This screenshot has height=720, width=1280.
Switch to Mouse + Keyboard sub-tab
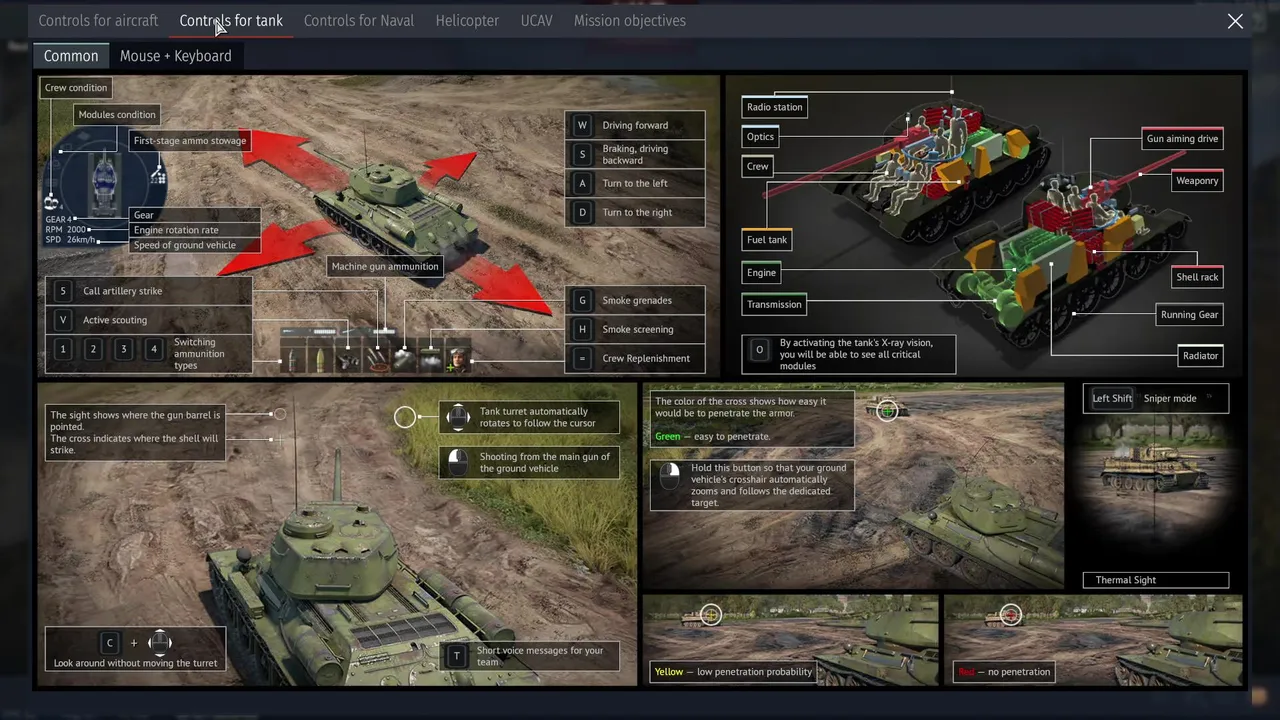175,56
